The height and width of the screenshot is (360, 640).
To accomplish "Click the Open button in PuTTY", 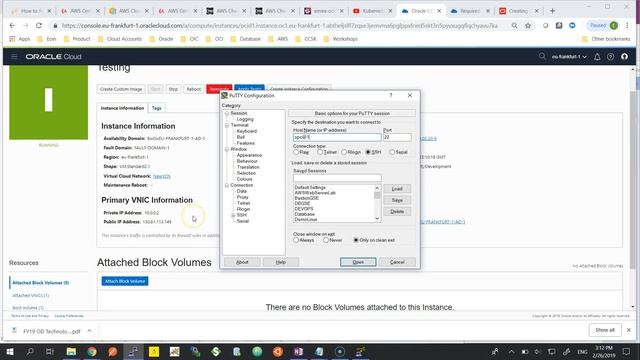I will click(x=358, y=262).
